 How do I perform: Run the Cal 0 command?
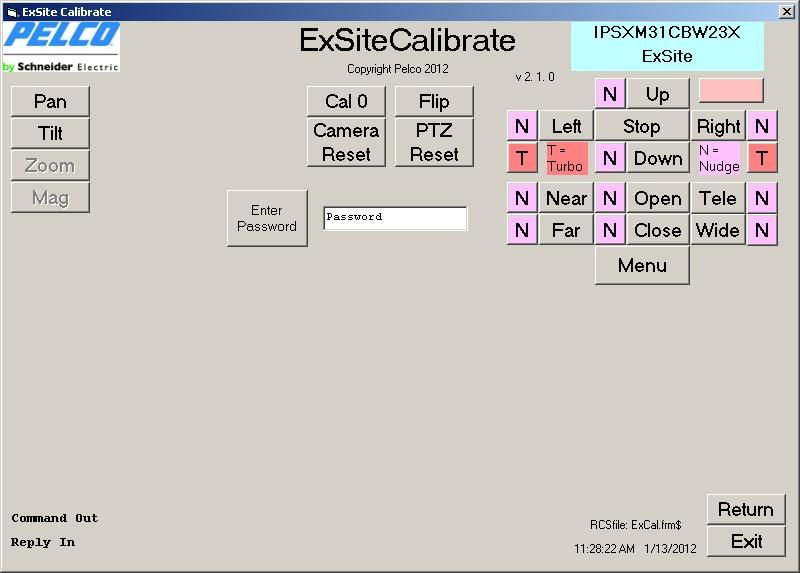(x=346, y=101)
